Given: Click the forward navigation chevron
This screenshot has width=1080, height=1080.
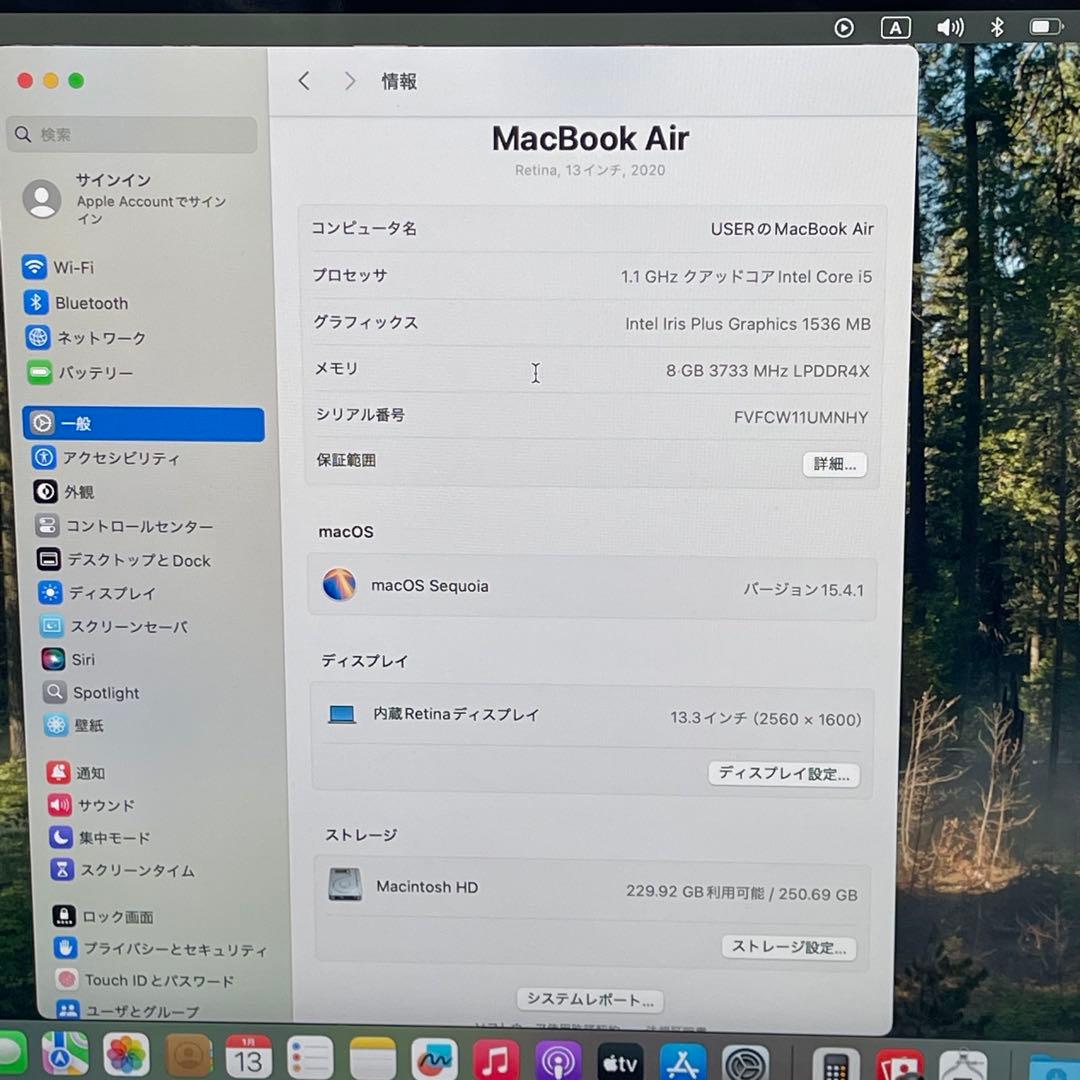Looking at the screenshot, I should pos(350,81).
